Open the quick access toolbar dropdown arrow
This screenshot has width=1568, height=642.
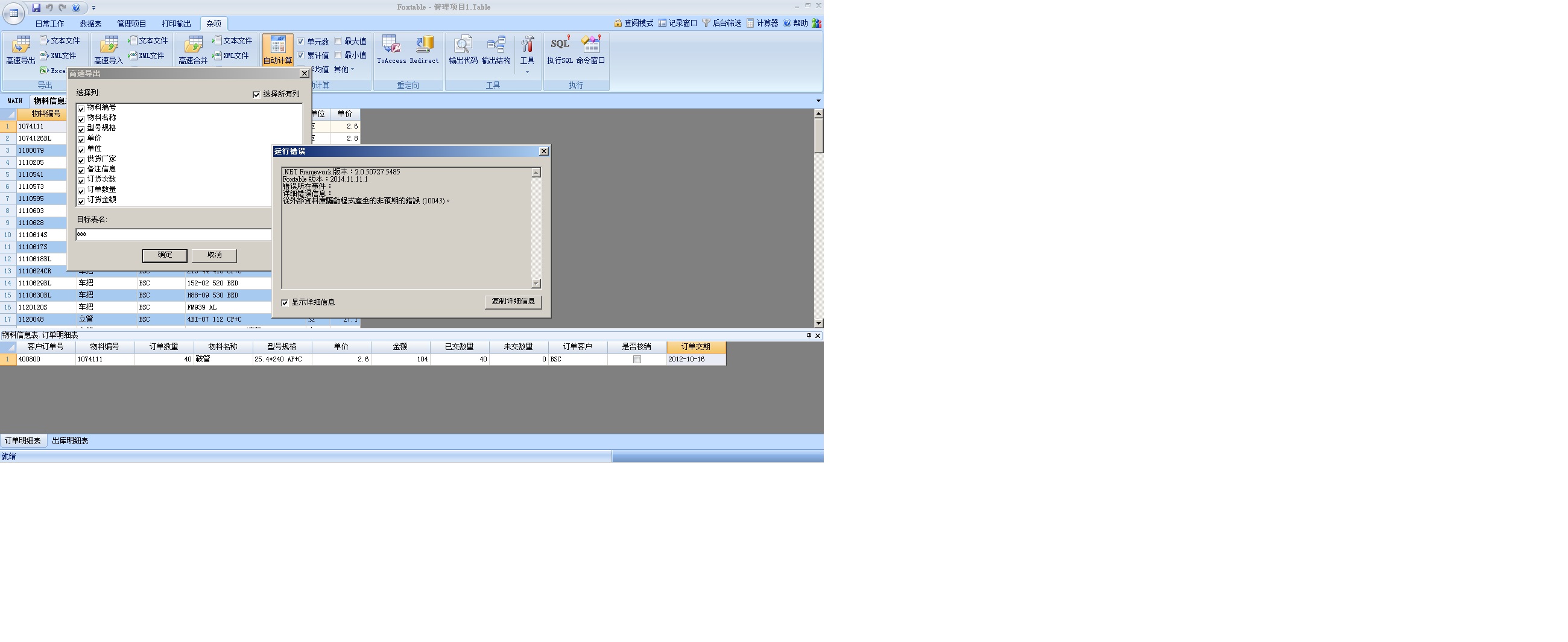[93, 8]
